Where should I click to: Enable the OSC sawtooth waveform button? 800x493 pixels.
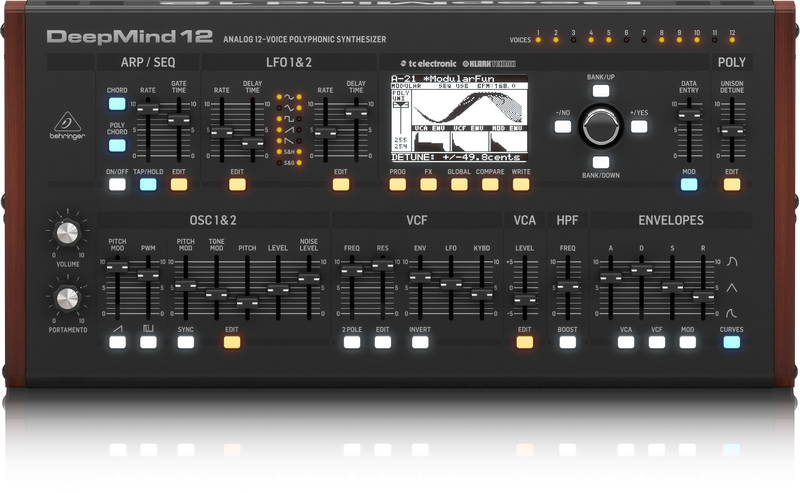pos(117,342)
